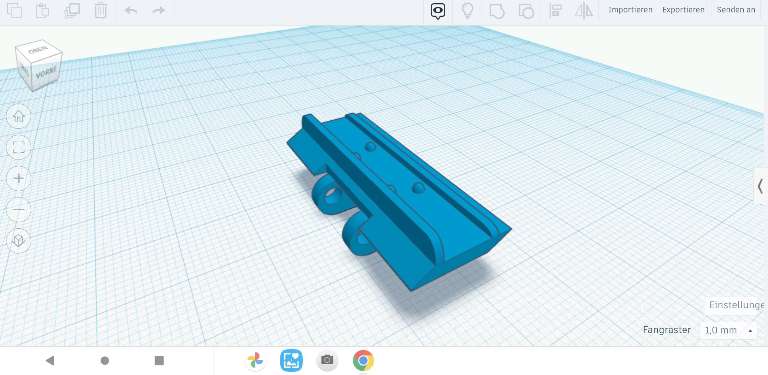Viewport: 768px width, 375px height.
Task: Group shapes using the group icon
Action: point(497,11)
